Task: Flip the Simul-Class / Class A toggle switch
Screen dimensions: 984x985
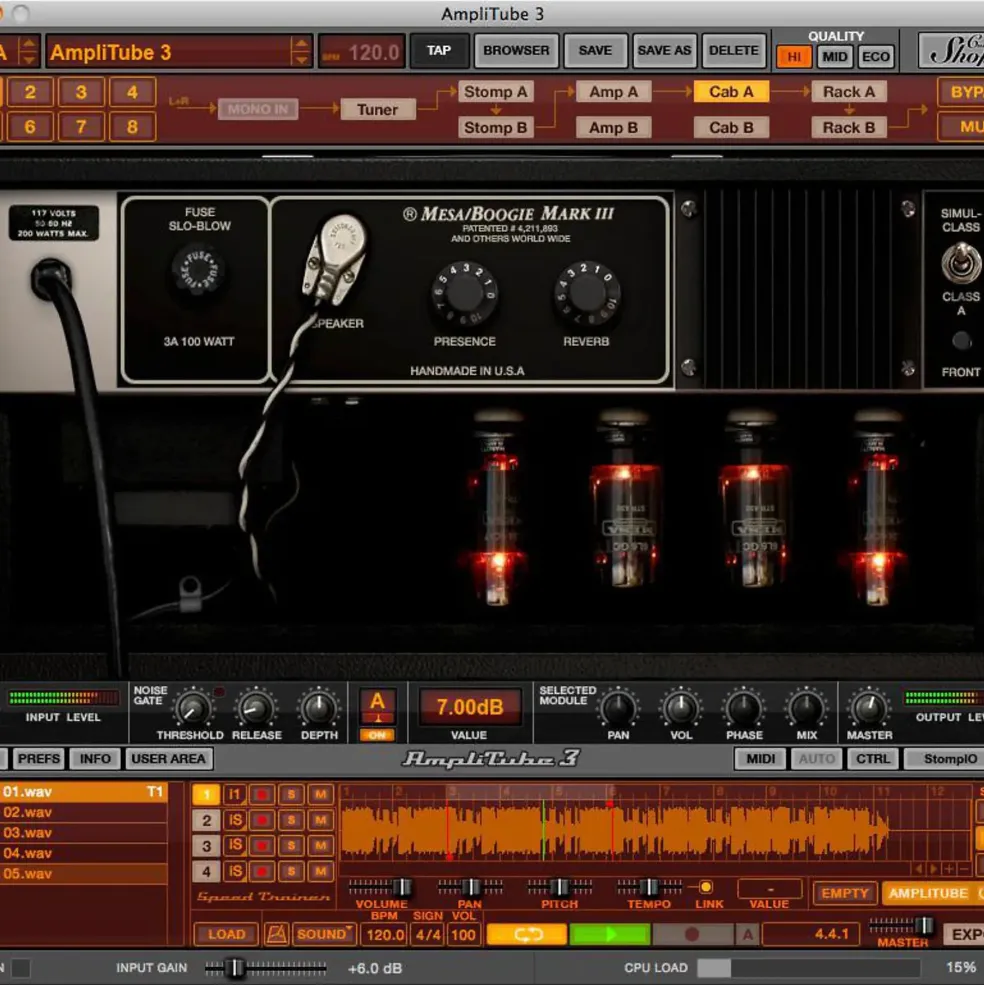Action: click(x=961, y=263)
